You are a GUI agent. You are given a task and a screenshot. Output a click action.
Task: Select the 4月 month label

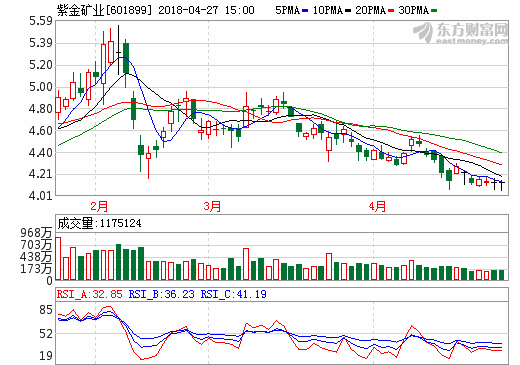point(377,206)
